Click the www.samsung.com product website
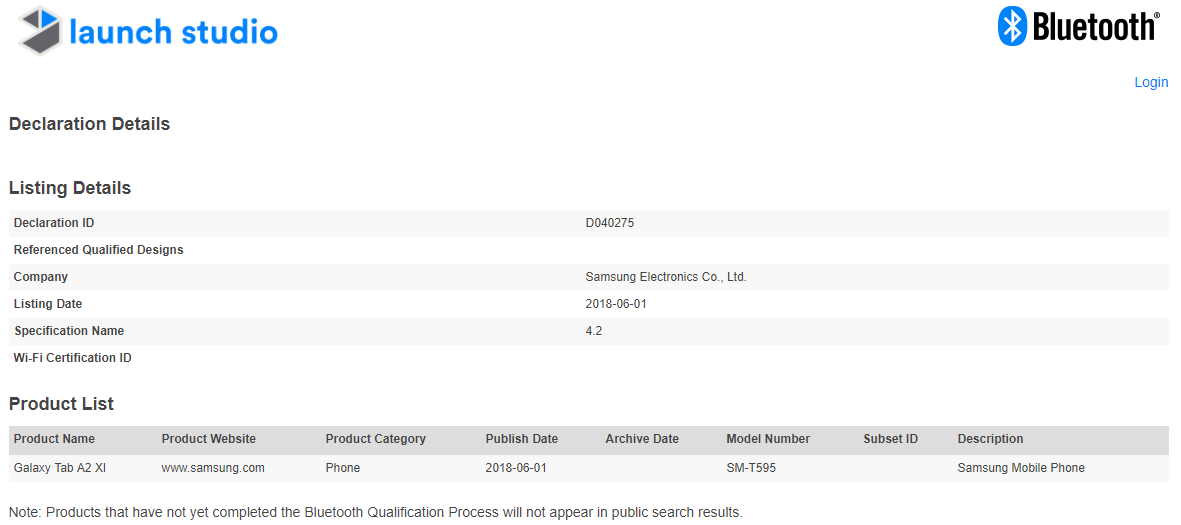This screenshot has height=525, width=1181. (212, 468)
